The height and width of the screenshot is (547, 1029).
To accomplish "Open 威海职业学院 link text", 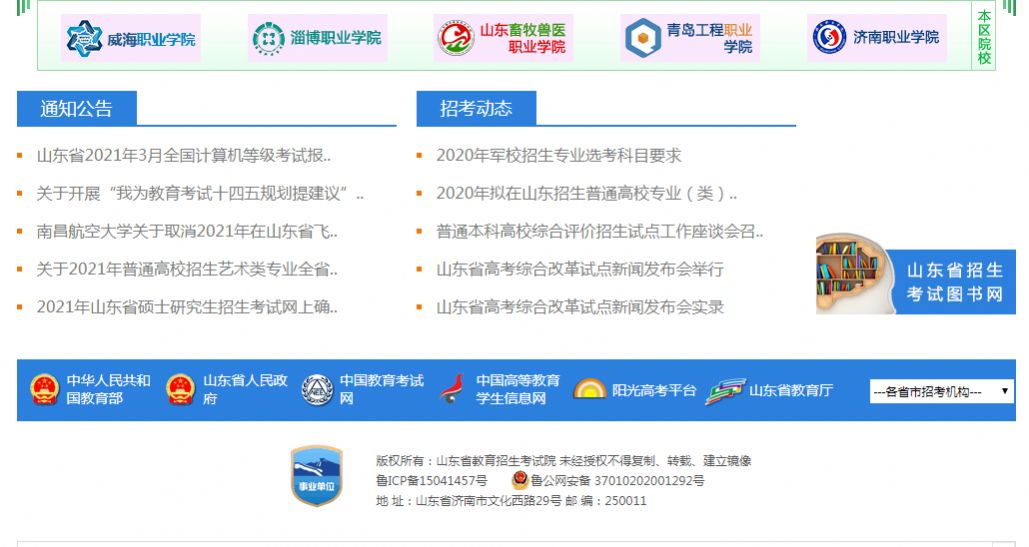I will 151,39.
